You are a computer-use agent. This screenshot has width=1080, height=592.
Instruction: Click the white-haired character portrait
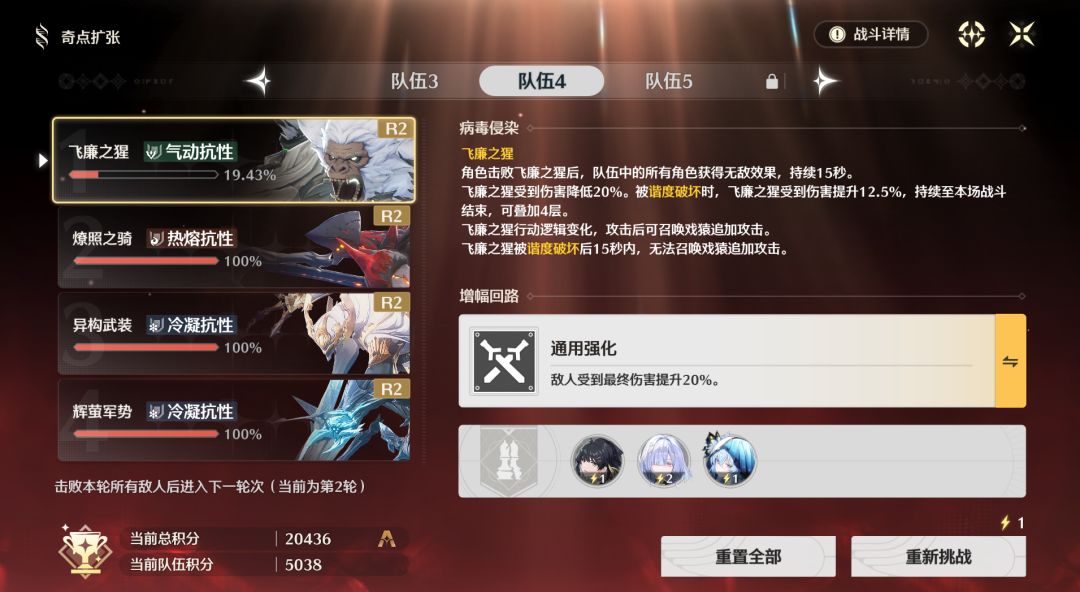(664, 460)
